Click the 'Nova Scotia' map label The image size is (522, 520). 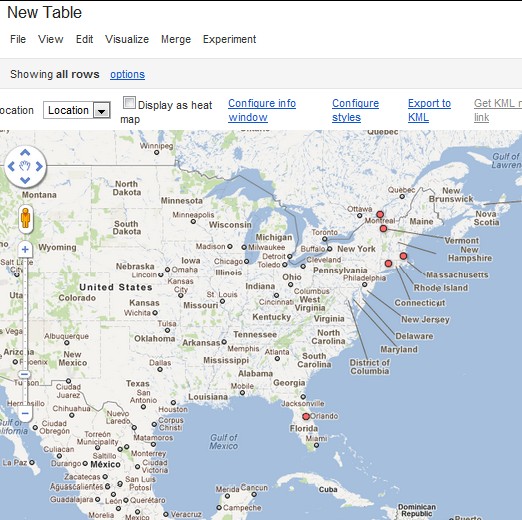tap(486, 218)
